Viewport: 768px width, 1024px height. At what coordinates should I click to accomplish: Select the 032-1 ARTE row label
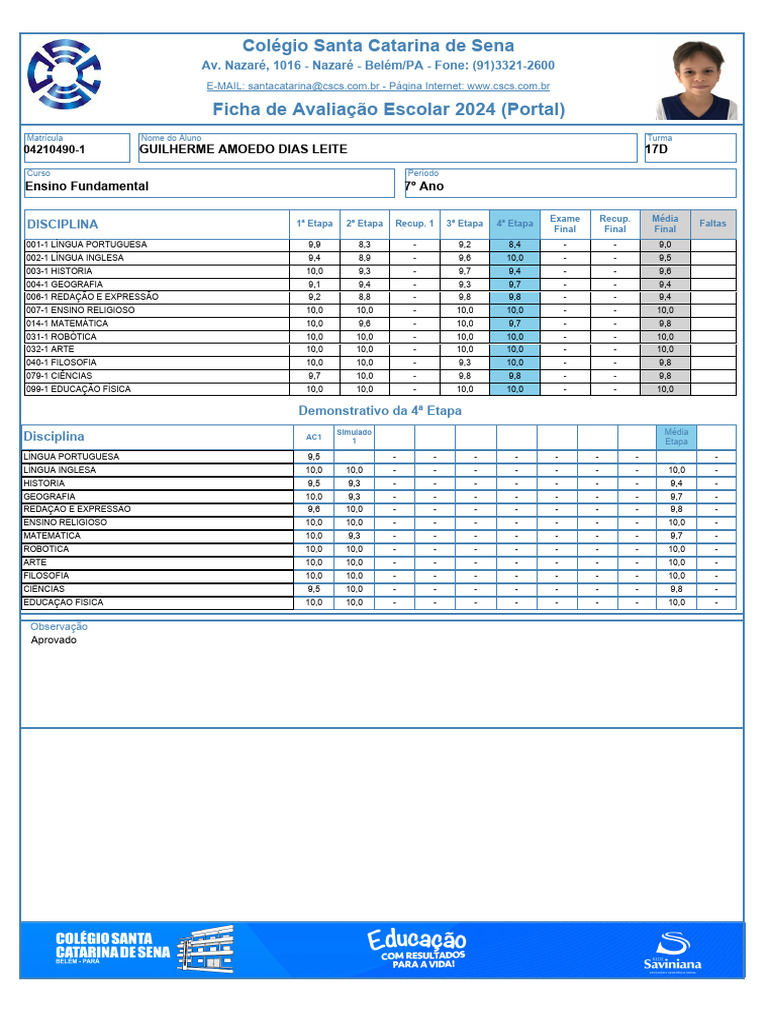(x=50, y=349)
